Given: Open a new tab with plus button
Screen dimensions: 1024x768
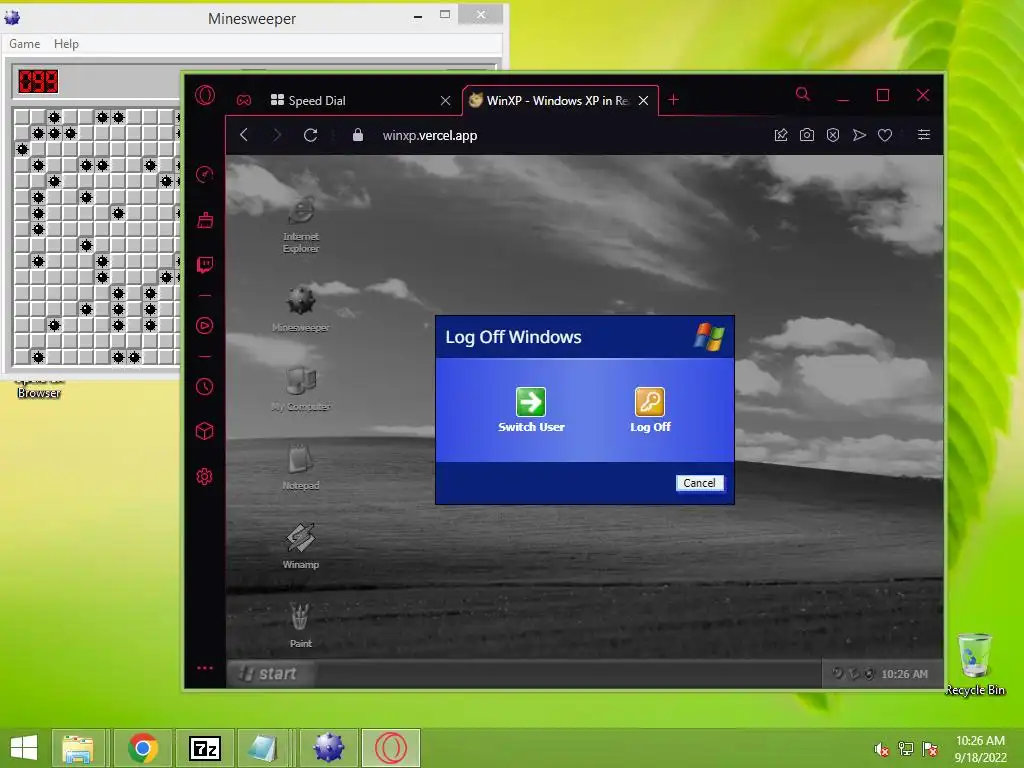Looking at the screenshot, I should (673, 100).
